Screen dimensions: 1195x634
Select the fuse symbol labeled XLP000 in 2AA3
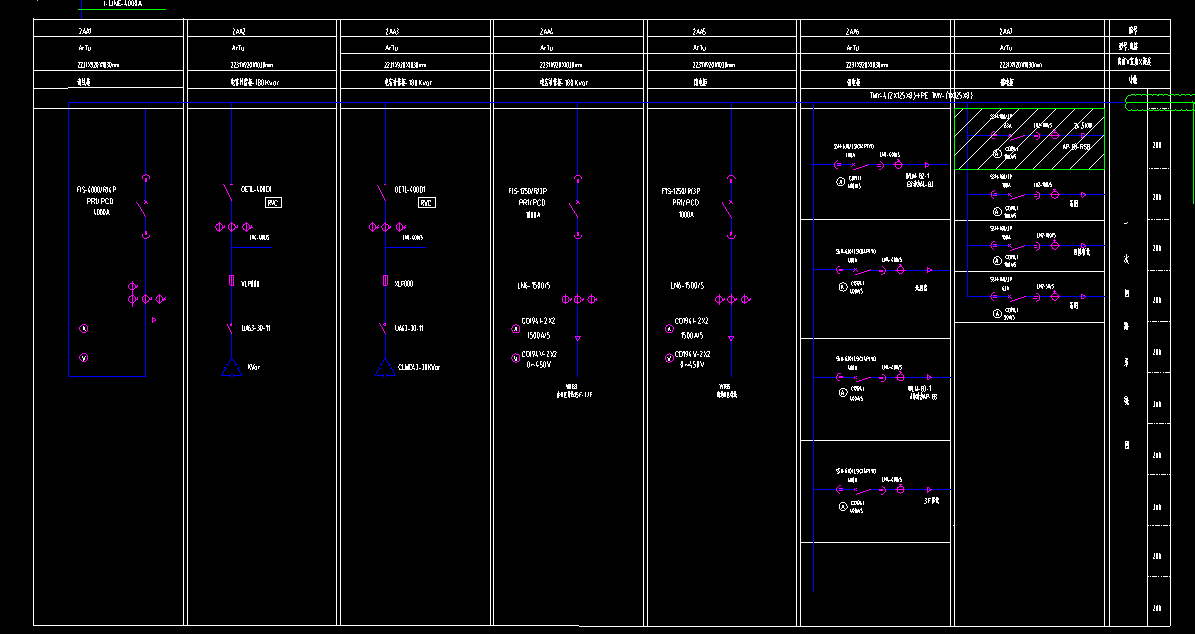386,280
